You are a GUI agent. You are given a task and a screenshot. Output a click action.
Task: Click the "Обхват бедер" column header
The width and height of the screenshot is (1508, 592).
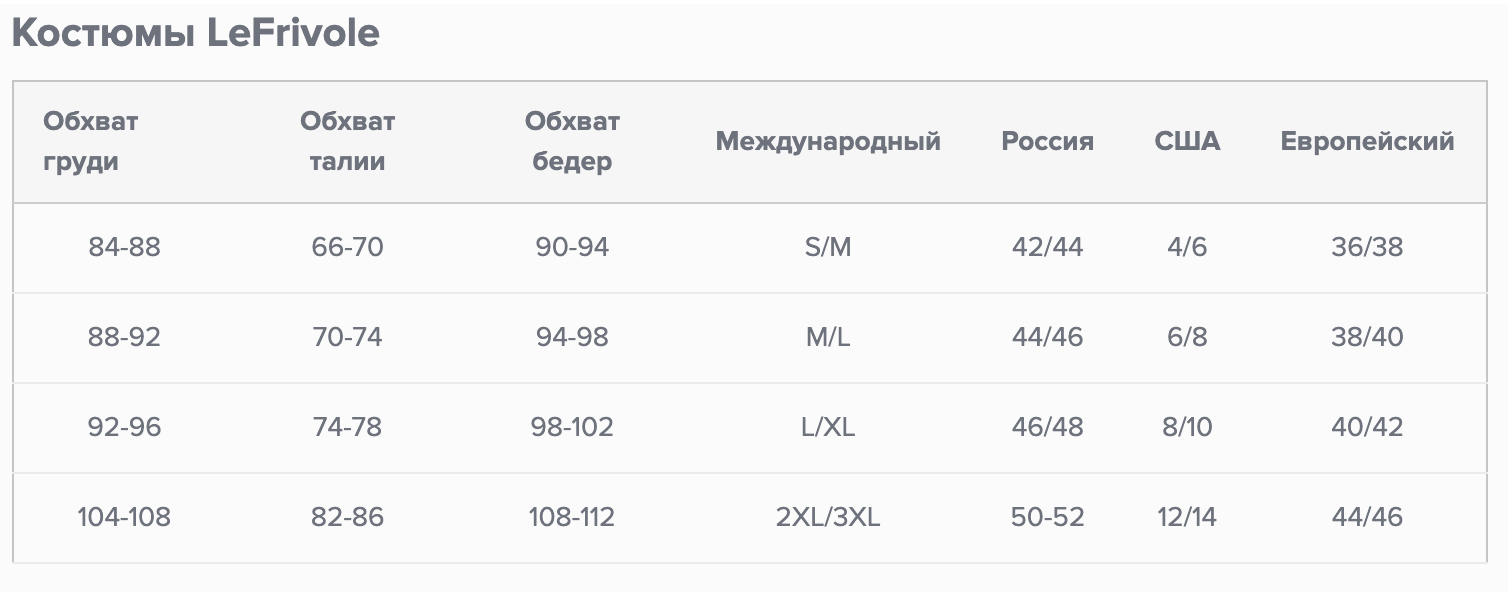coord(572,141)
